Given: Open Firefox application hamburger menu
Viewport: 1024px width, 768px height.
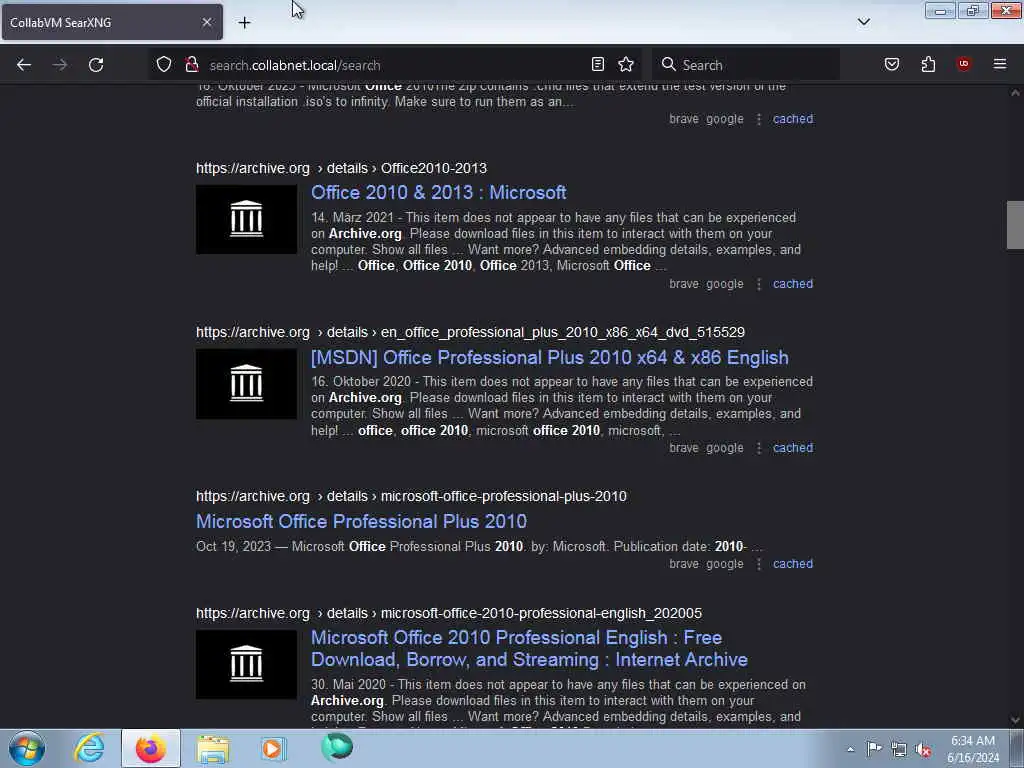Looking at the screenshot, I should (1000, 64).
